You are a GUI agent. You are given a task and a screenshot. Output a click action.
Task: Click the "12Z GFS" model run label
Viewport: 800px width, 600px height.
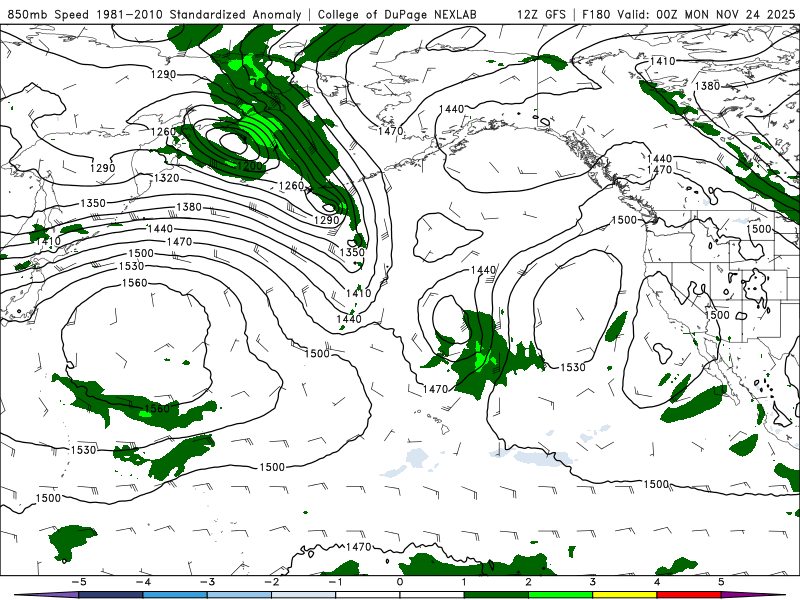(x=541, y=14)
